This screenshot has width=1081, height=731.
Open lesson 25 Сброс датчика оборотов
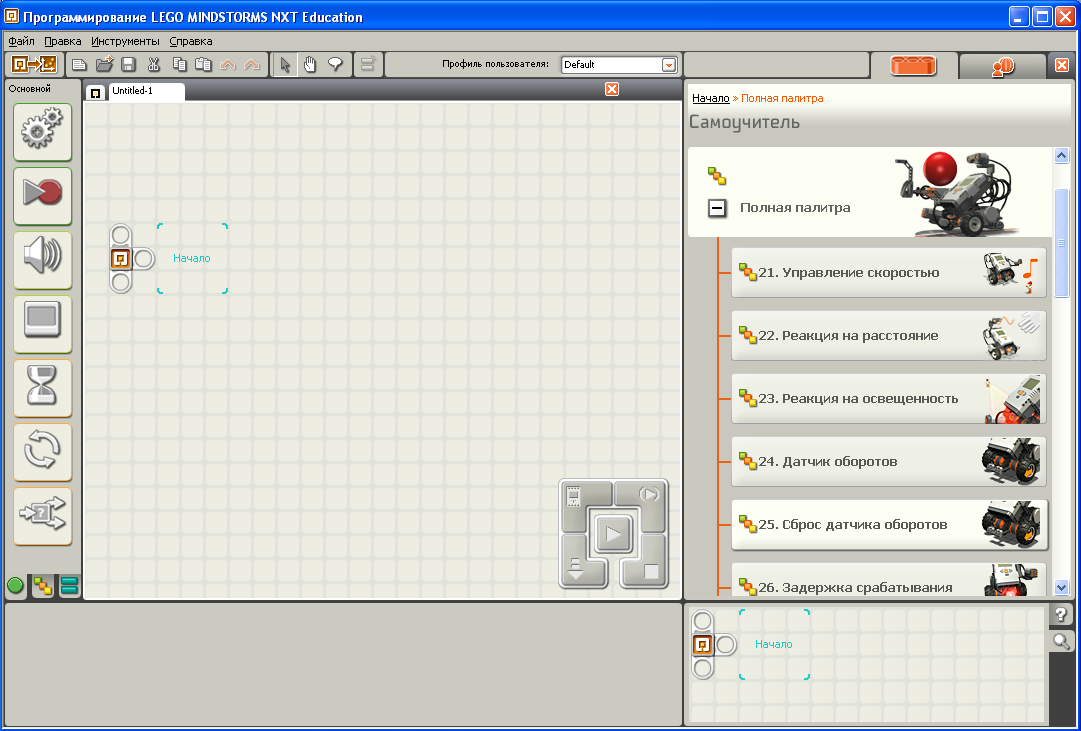(889, 525)
